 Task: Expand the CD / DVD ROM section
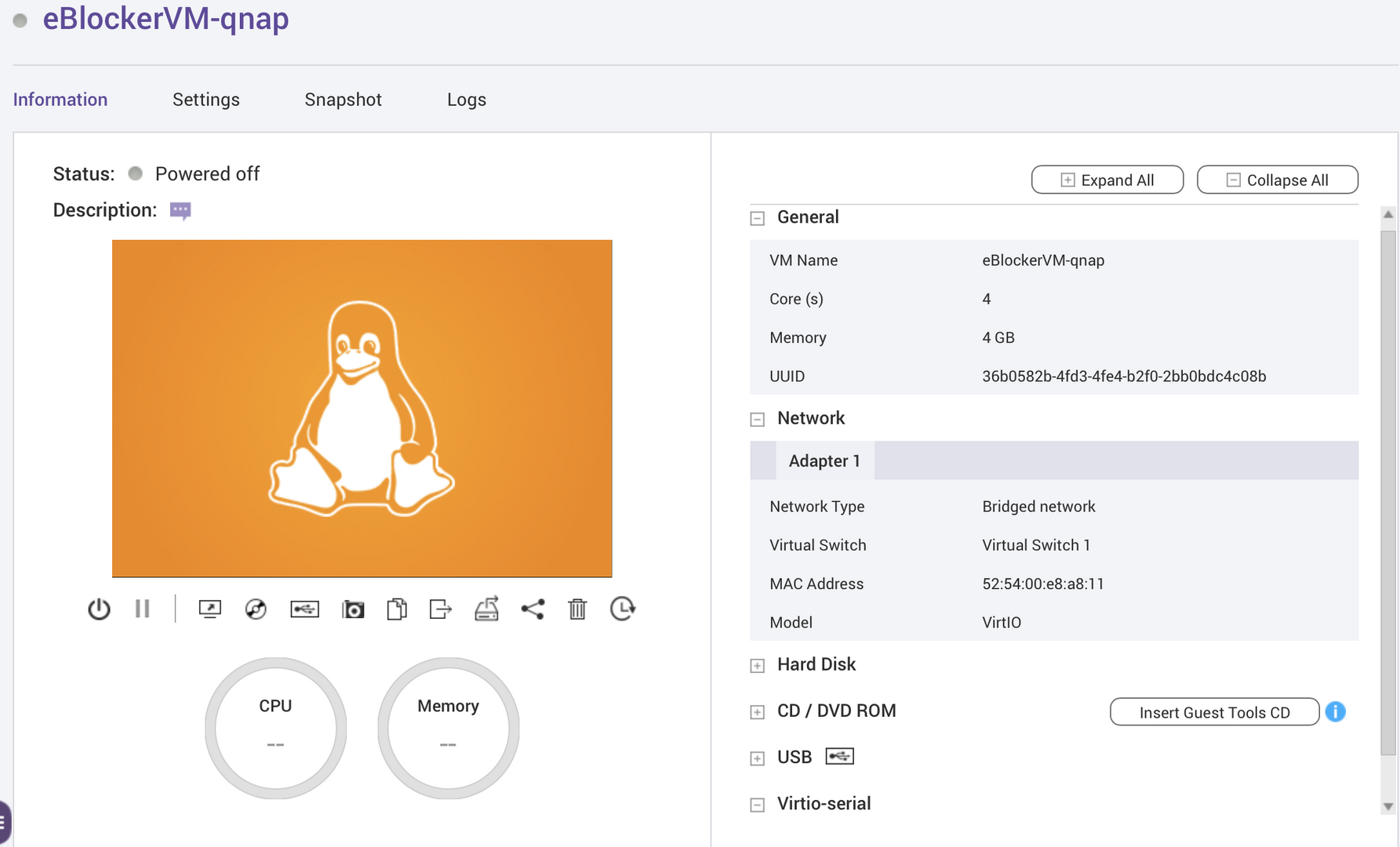(758, 712)
